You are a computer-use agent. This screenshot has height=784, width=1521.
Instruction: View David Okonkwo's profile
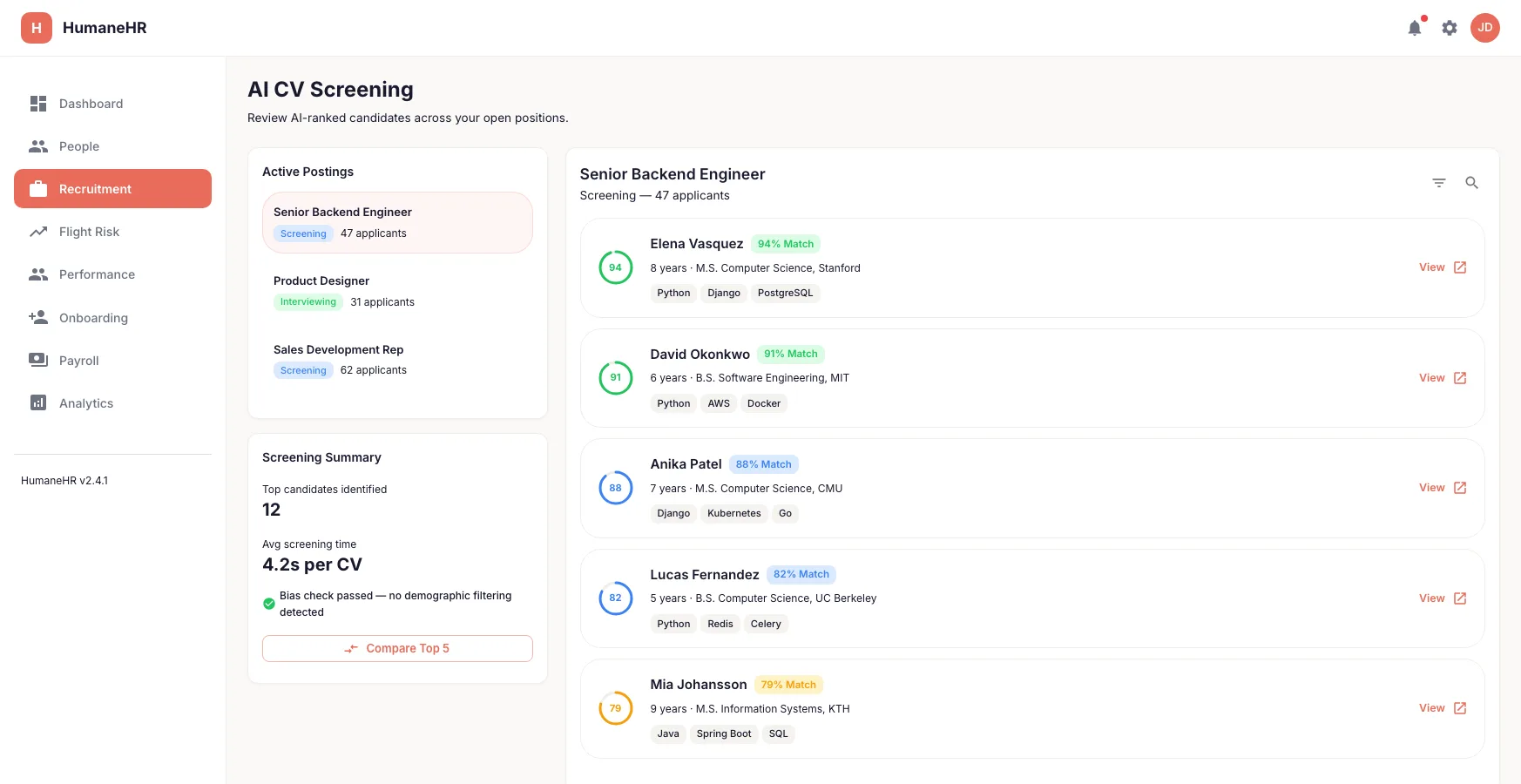1443,378
